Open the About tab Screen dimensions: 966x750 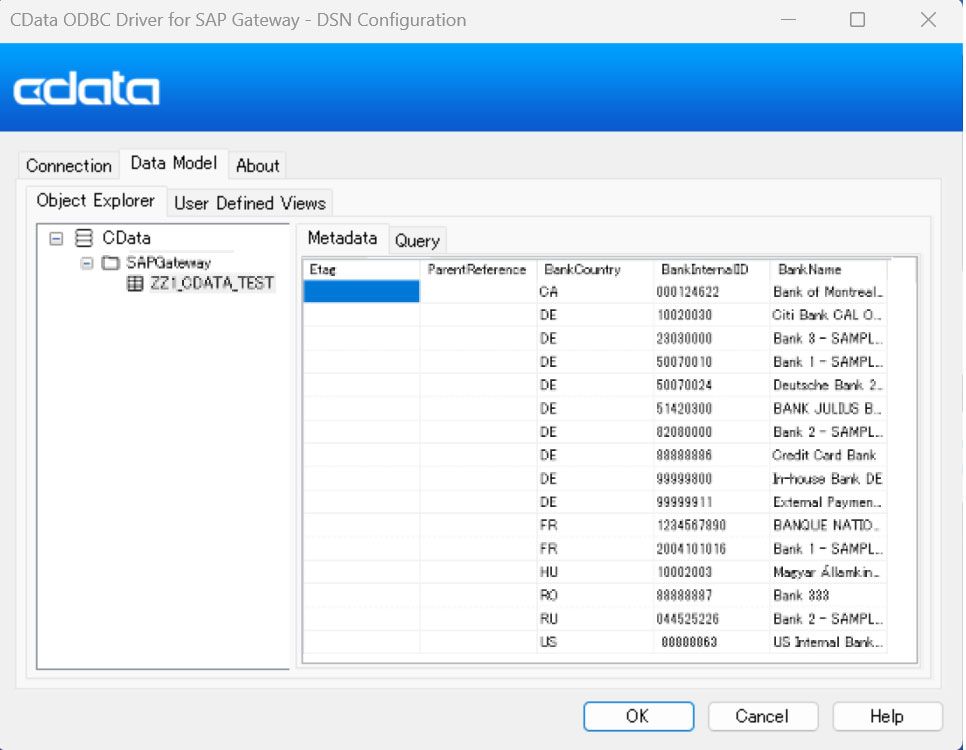(257, 166)
